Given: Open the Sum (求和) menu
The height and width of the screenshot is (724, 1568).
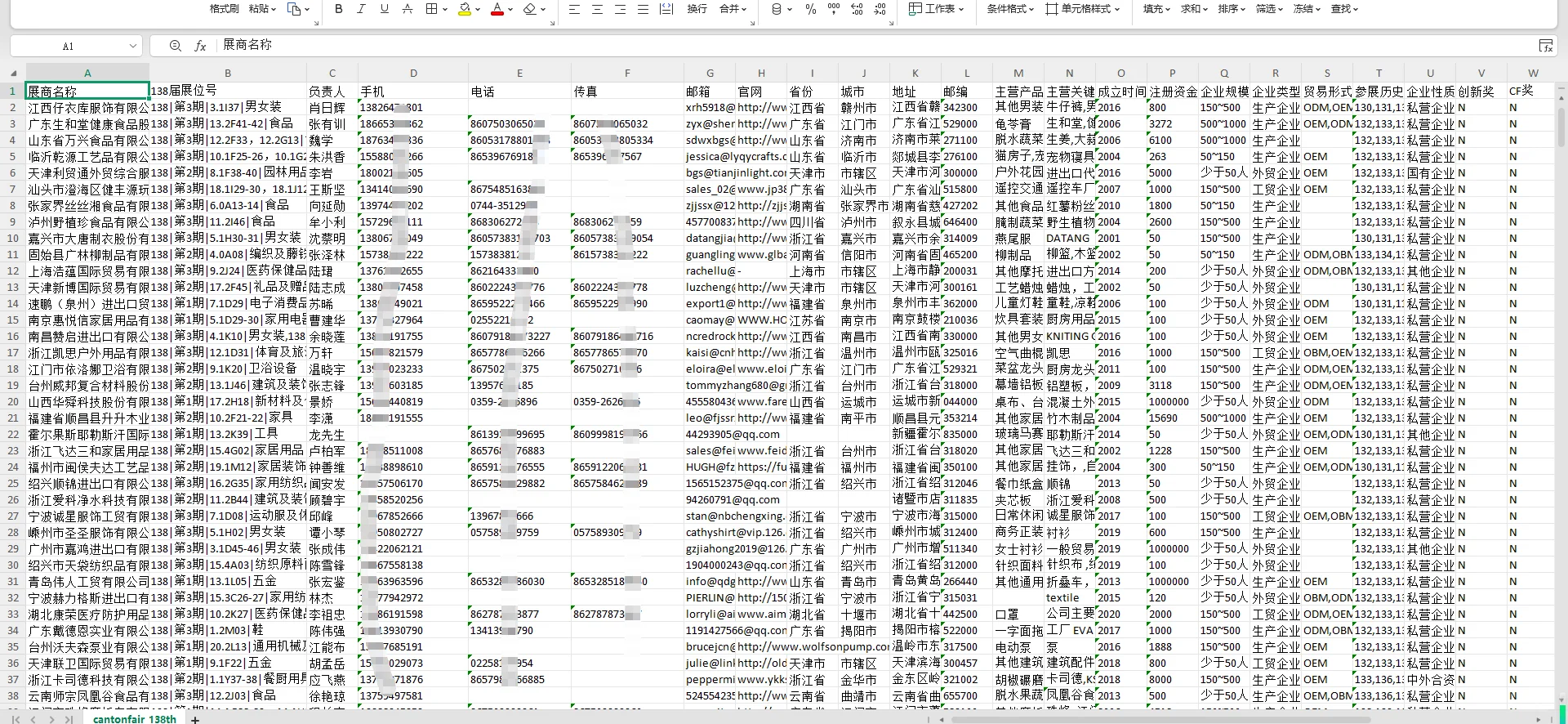Looking at the screenshot, I should tap(1195, 9).
